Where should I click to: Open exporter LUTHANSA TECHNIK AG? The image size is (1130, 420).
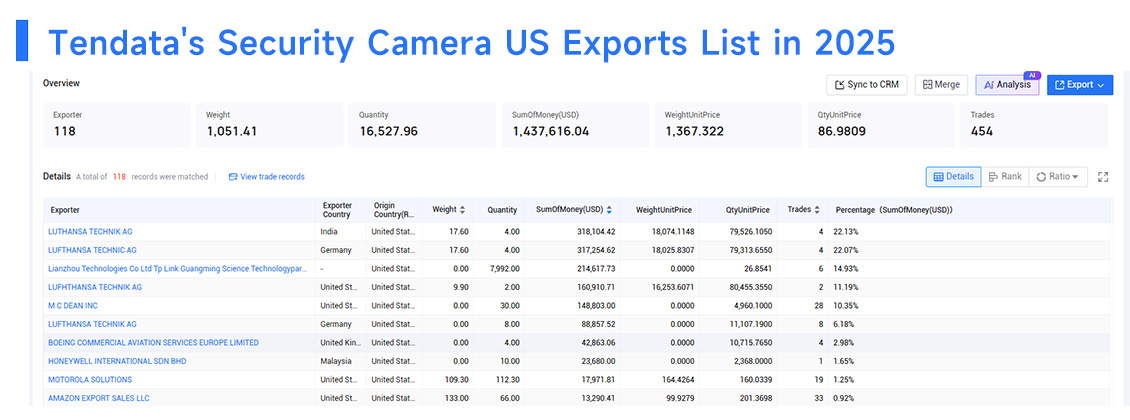pos(90,232)
